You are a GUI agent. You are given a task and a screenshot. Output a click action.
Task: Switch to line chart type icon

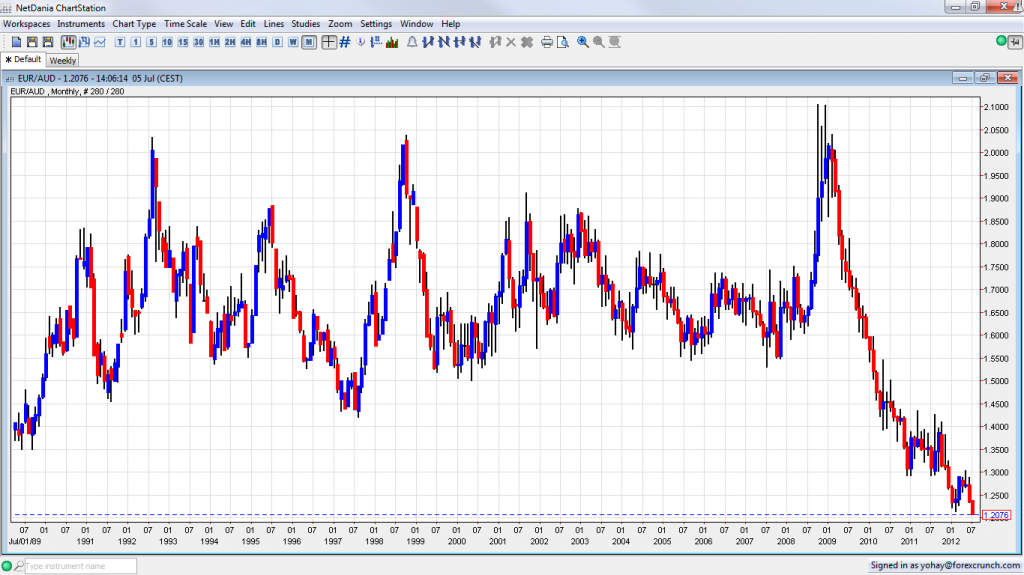tap(100, 42)
